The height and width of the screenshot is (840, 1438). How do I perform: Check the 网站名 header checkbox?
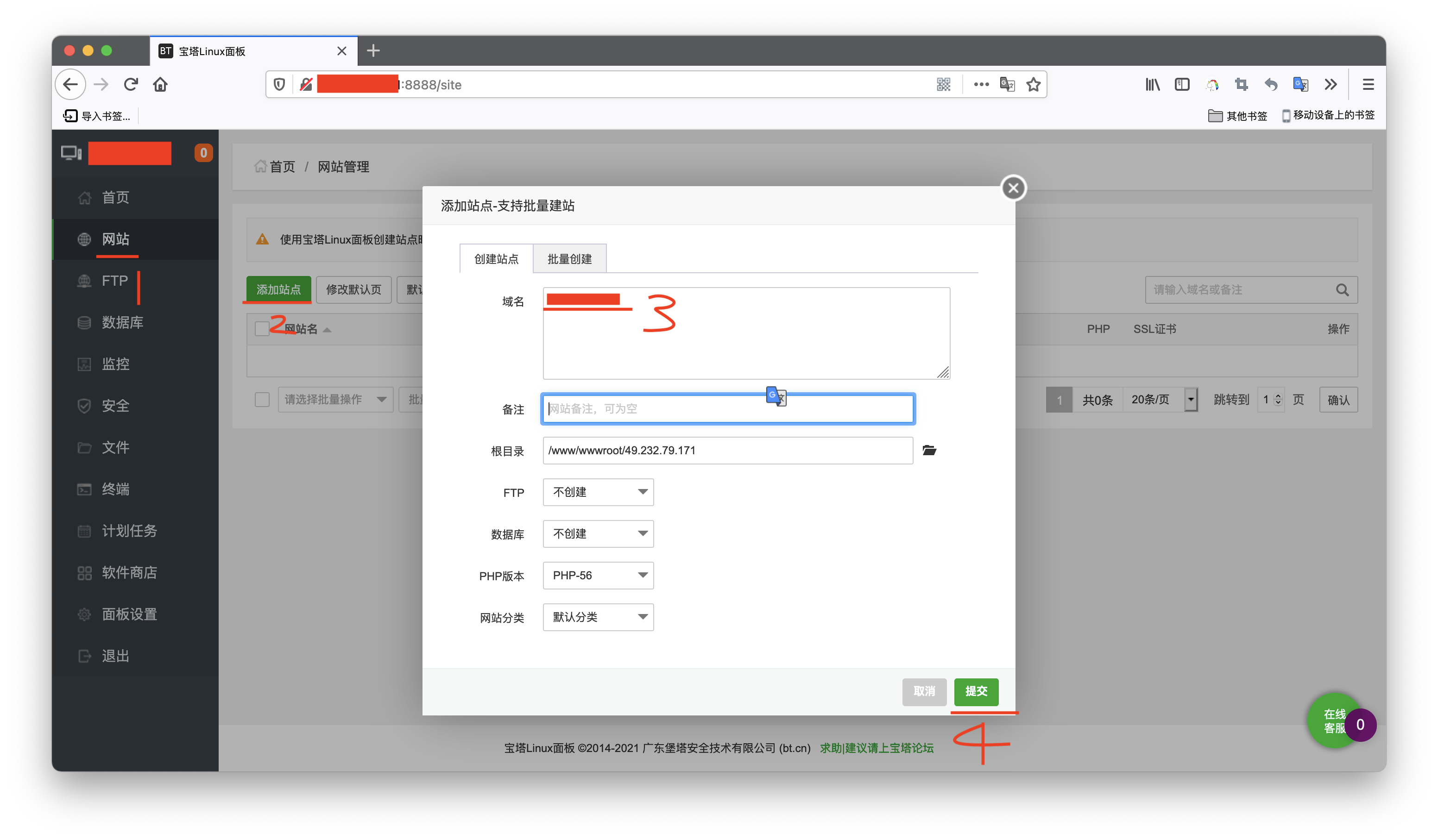[262, 328]
